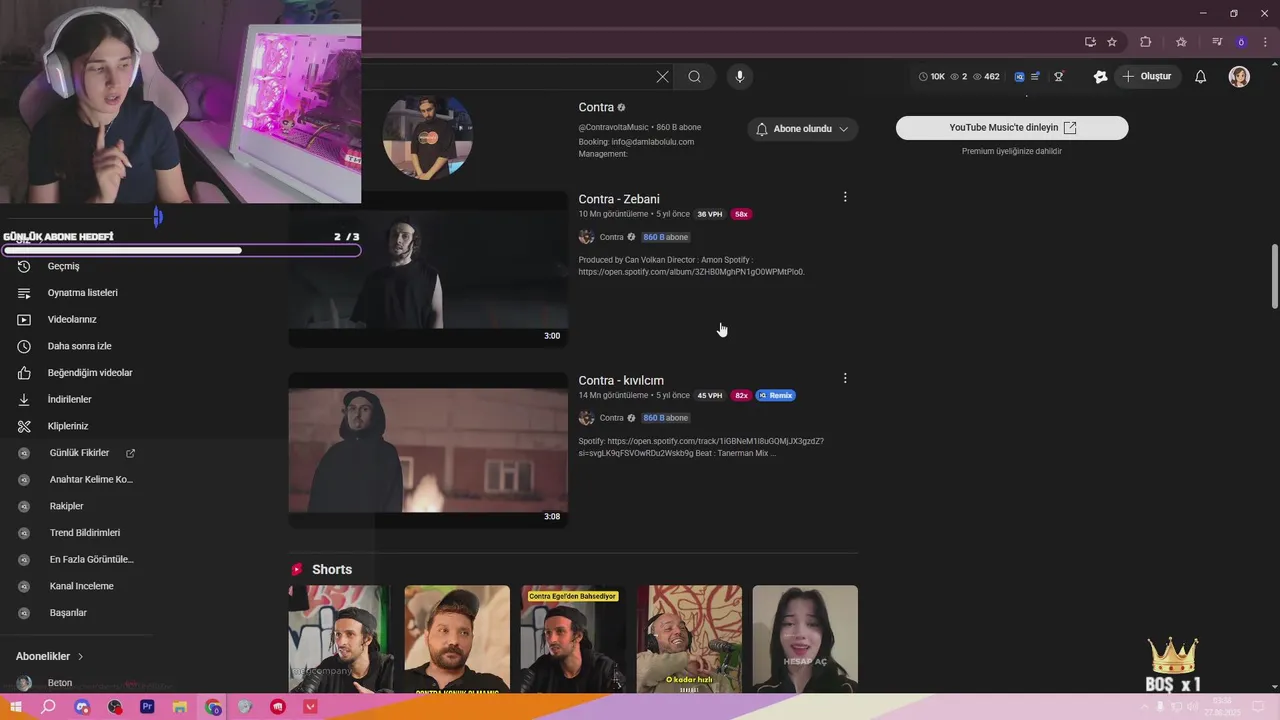The width and height of the screenshot is (1280, 720).
Task: Open the Contra channel avatar
Action: point(428,137)
